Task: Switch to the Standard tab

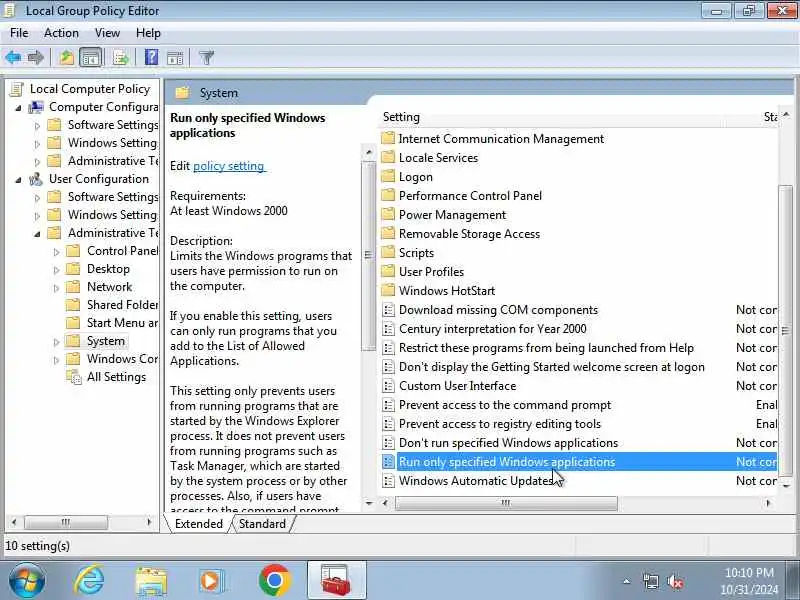Action: 262,524
